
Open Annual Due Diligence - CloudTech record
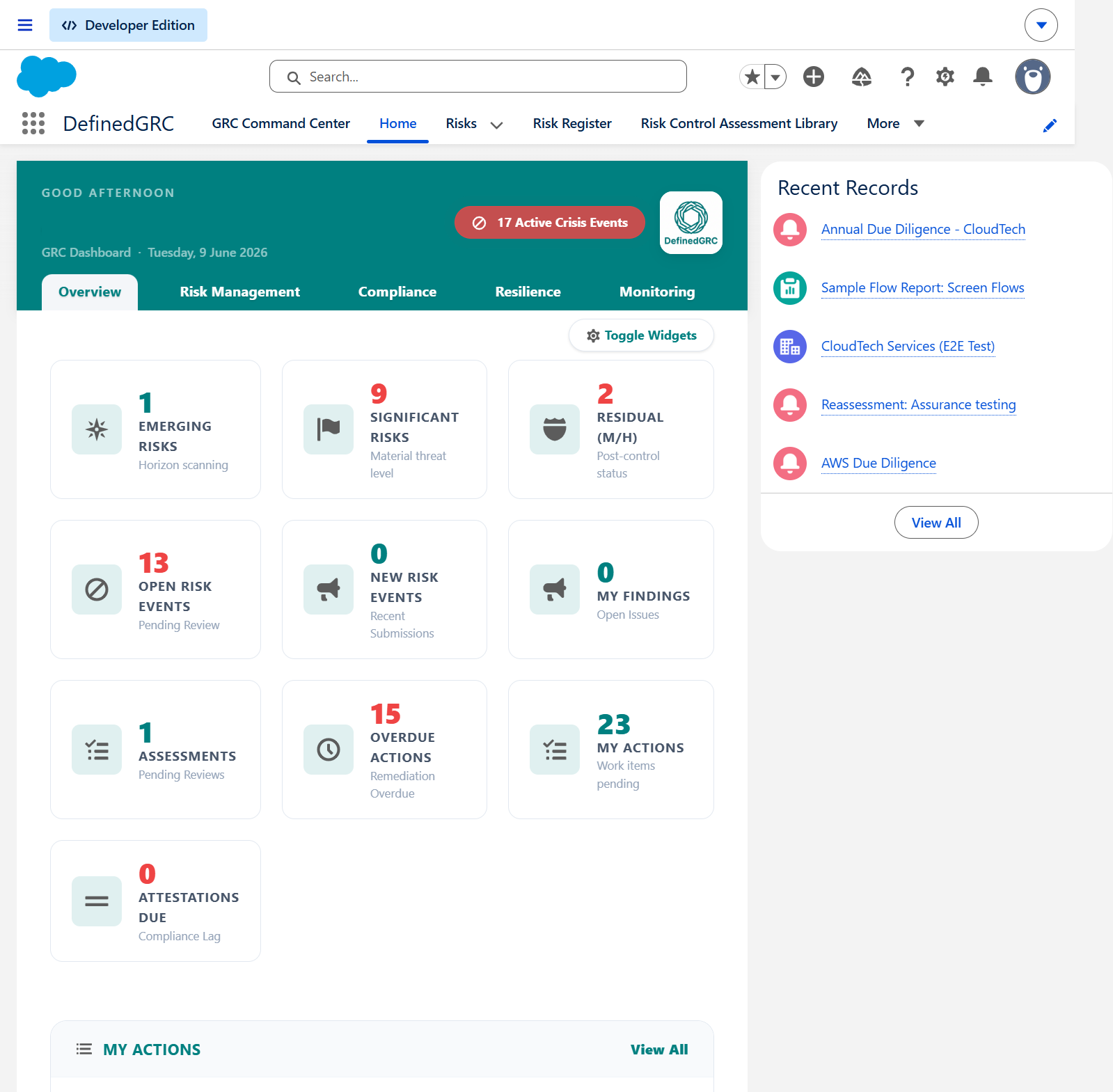(923, 229)
